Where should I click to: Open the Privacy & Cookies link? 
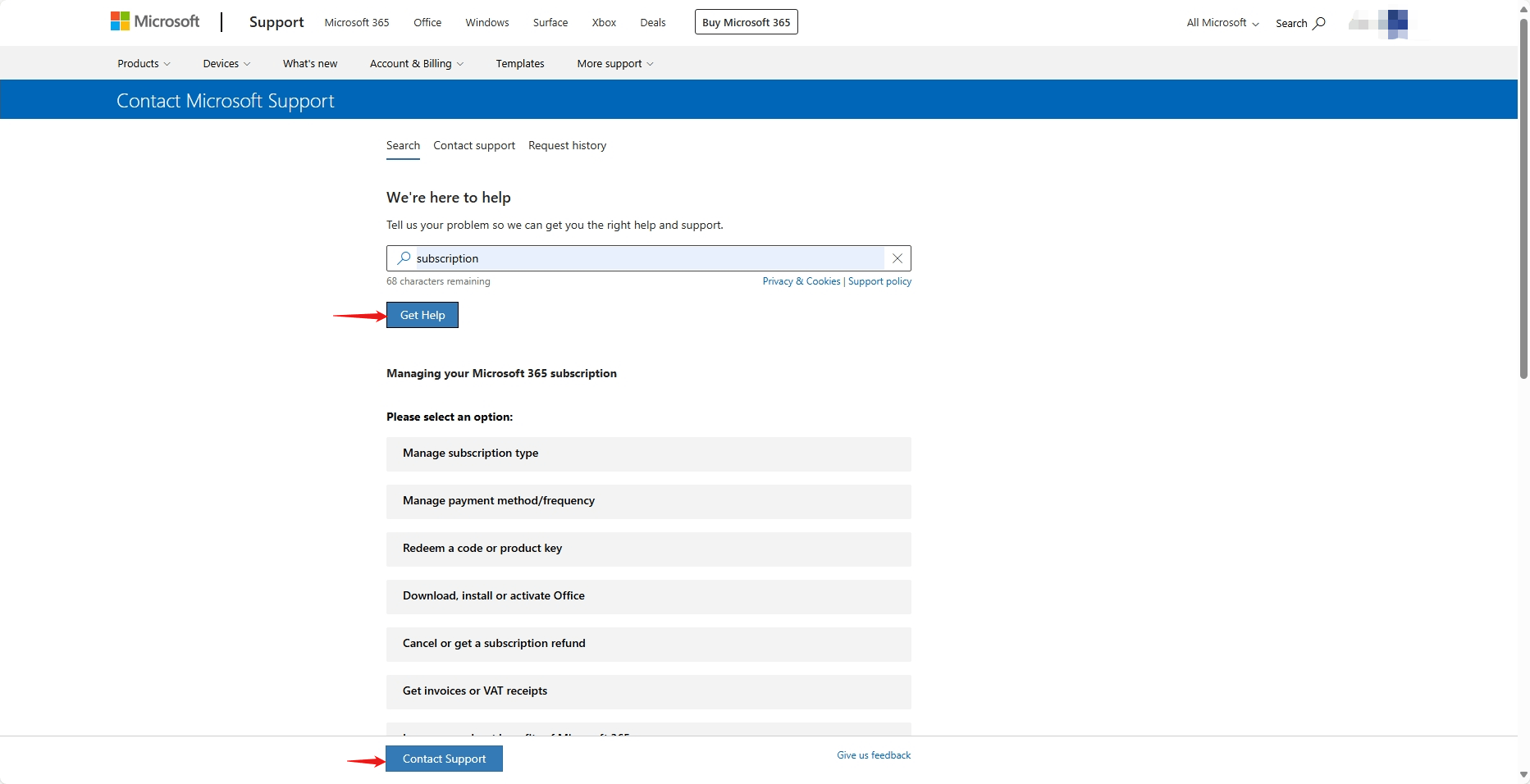[x=802, y=281]
